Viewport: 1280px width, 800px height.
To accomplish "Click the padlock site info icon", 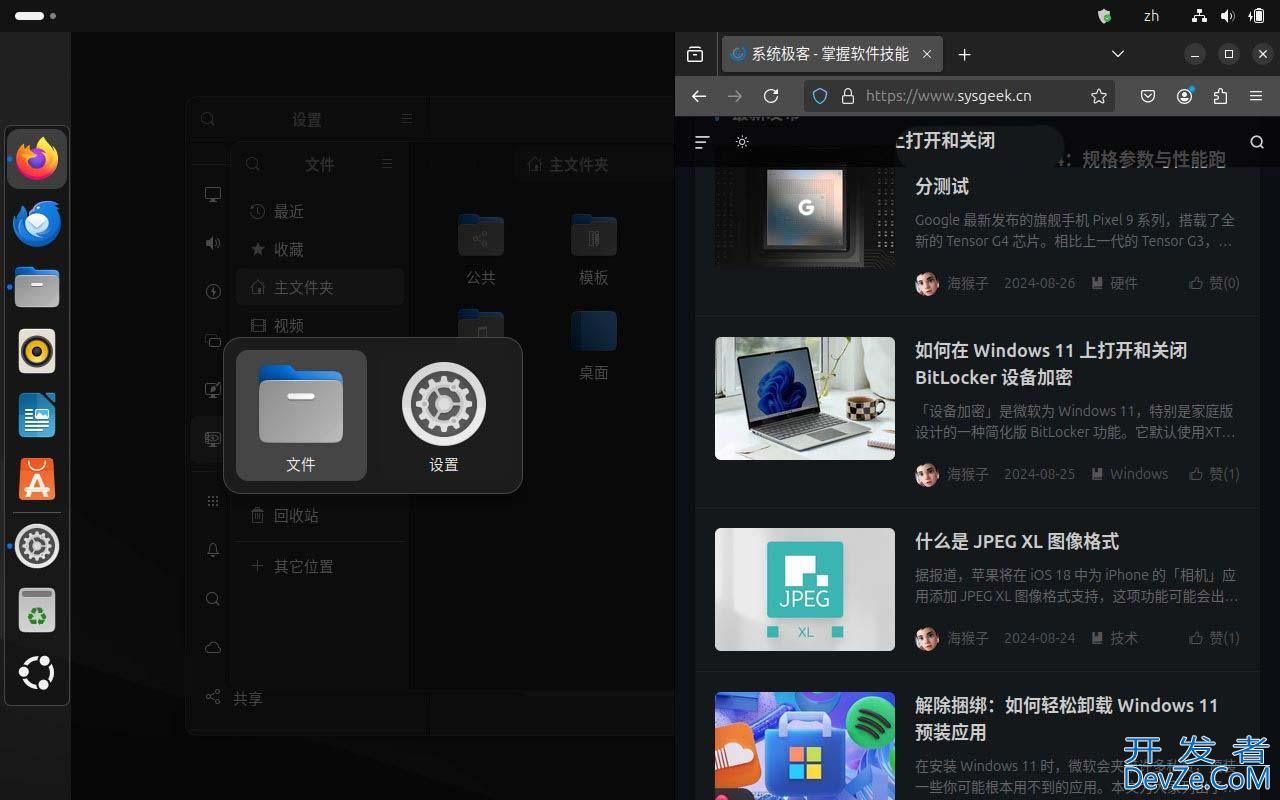I will point(848,96).
